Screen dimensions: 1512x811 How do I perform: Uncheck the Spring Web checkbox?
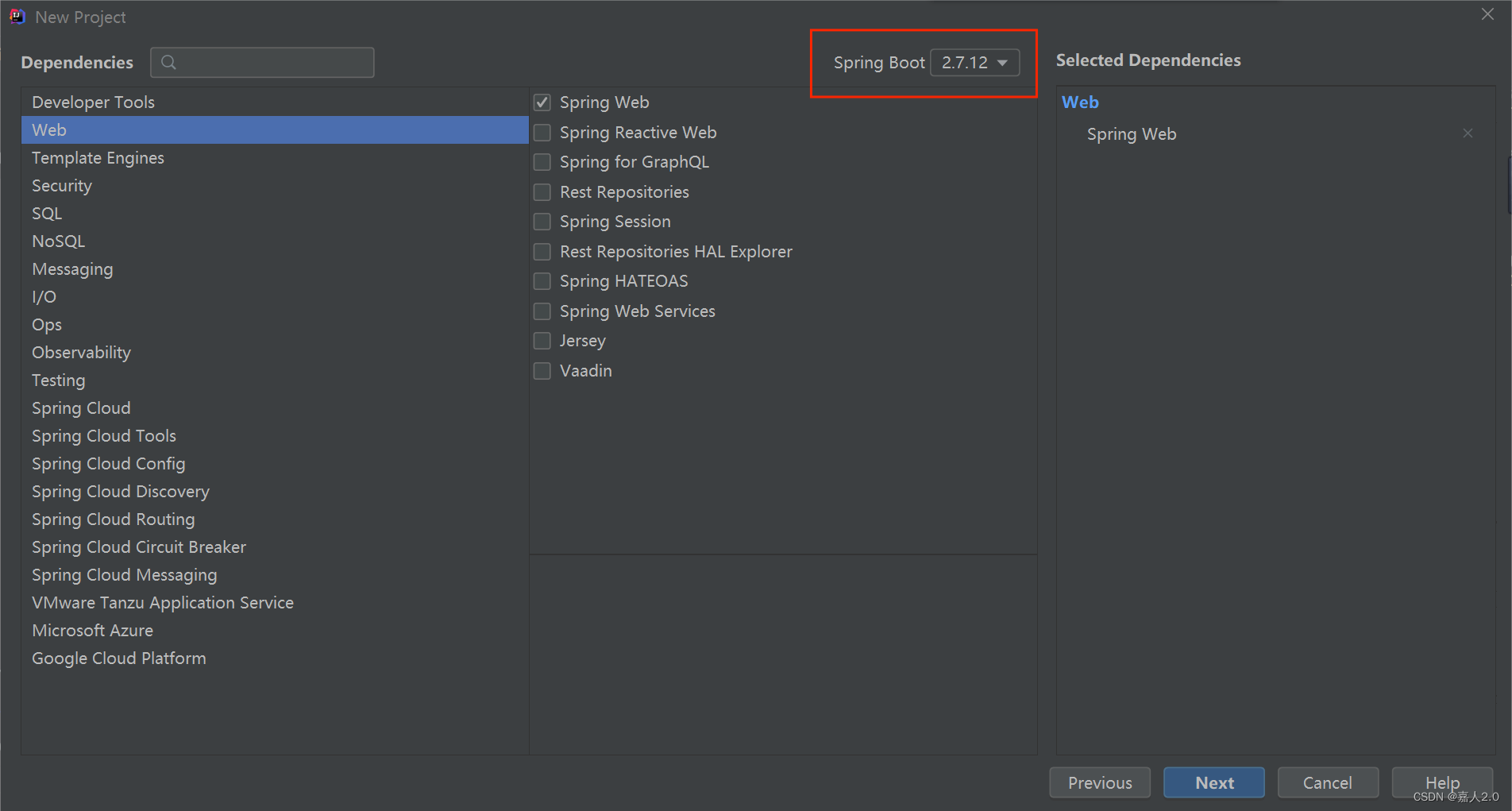tap(542, 102)
